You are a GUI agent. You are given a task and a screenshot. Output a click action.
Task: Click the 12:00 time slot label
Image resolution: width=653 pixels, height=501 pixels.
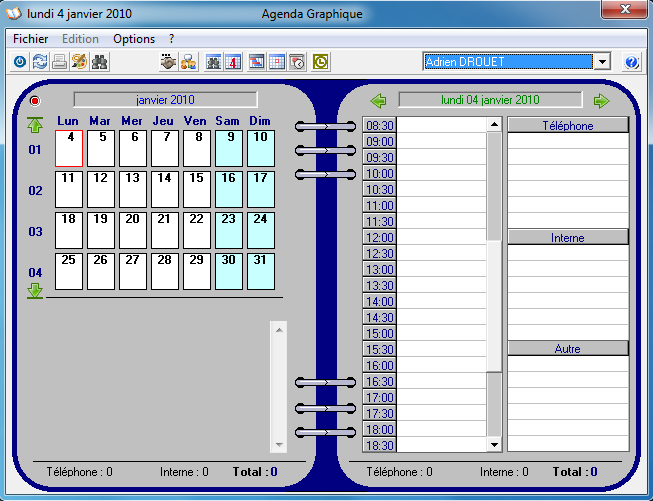379,237
